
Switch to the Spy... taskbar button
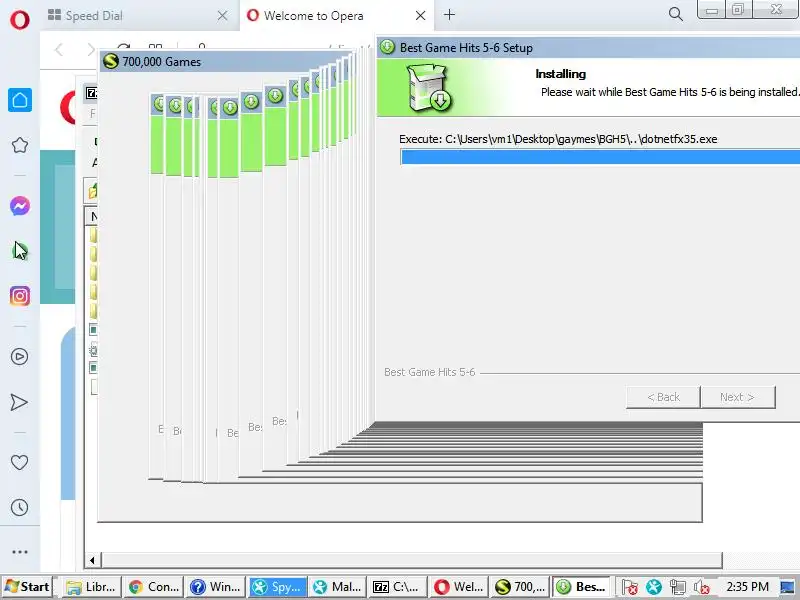pyautogui.click(x=277, y=587)
